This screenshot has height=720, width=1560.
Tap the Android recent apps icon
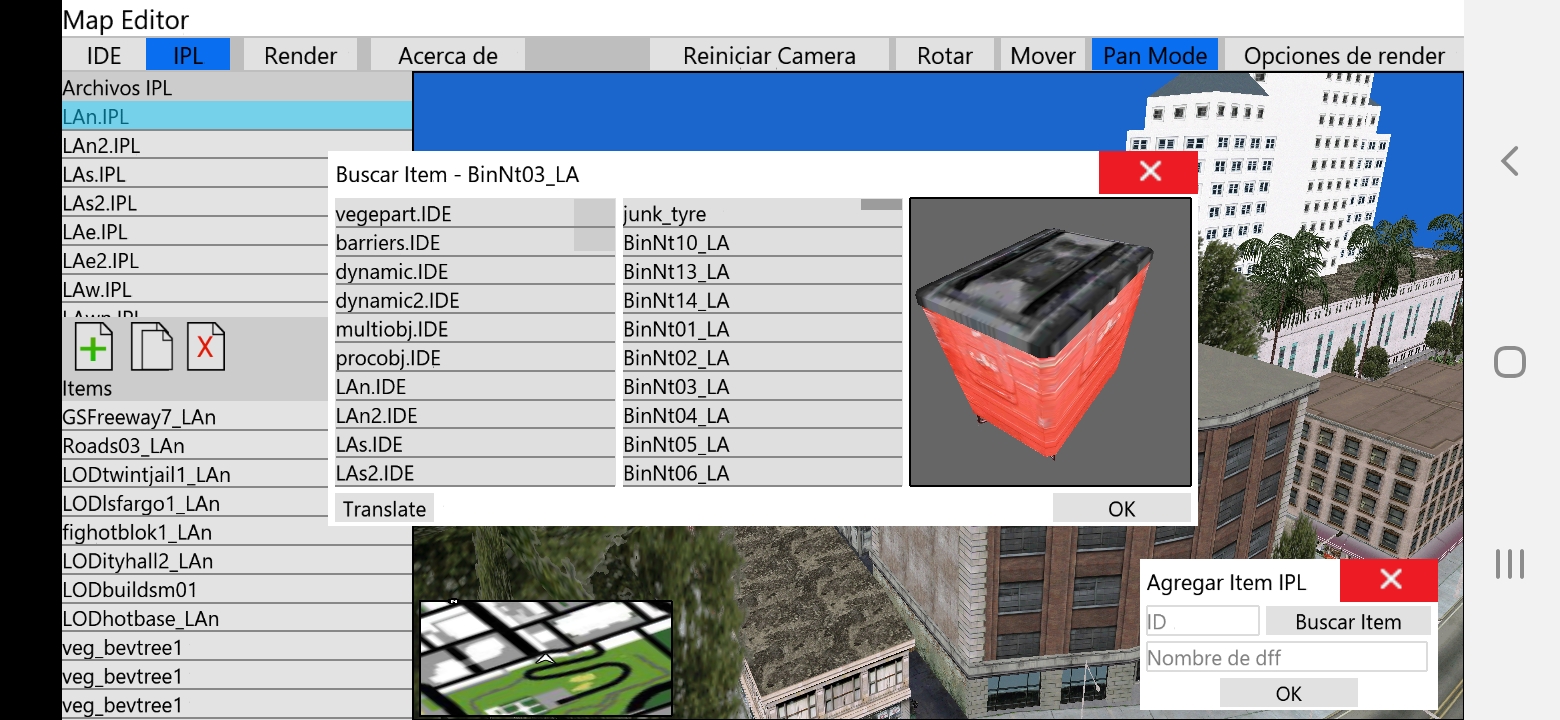(1510, 564)
